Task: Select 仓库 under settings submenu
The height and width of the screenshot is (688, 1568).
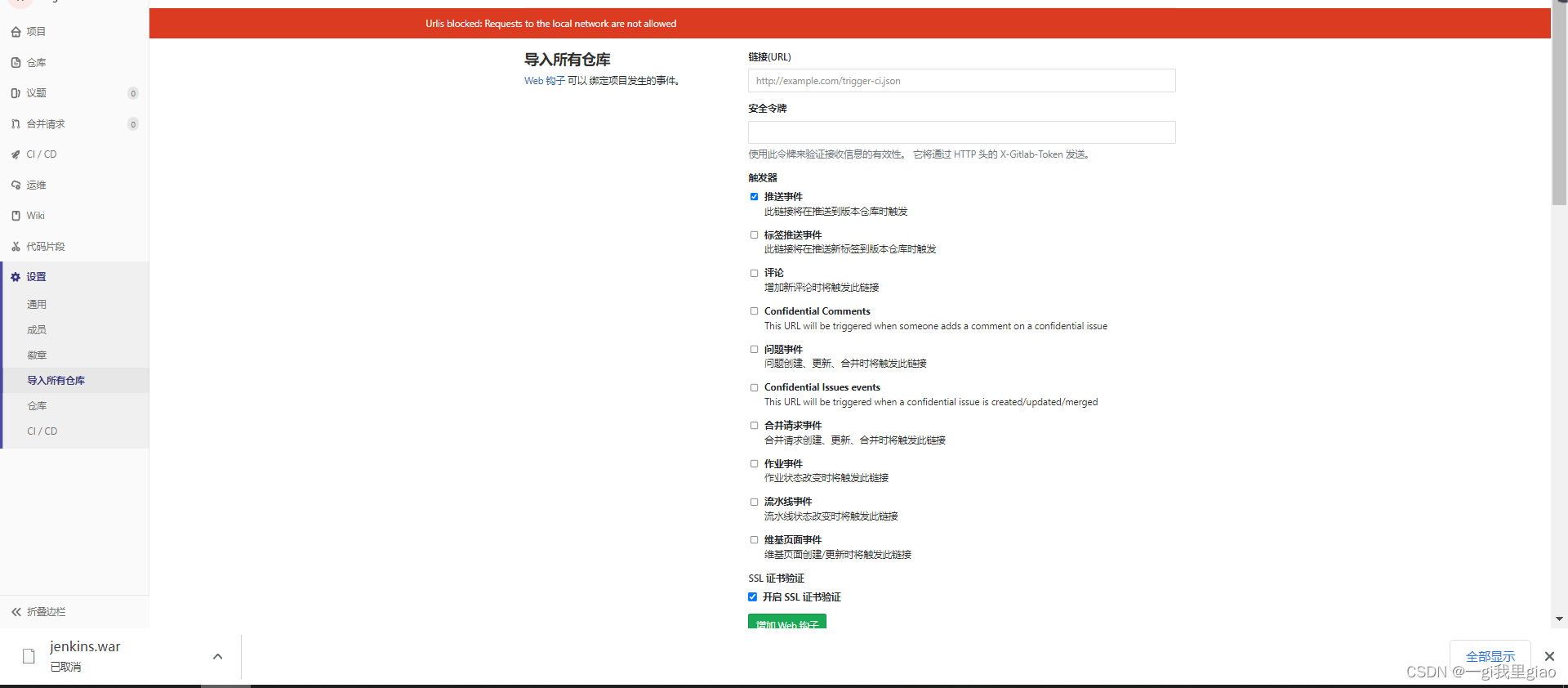Action: click(x=37, y=406)
